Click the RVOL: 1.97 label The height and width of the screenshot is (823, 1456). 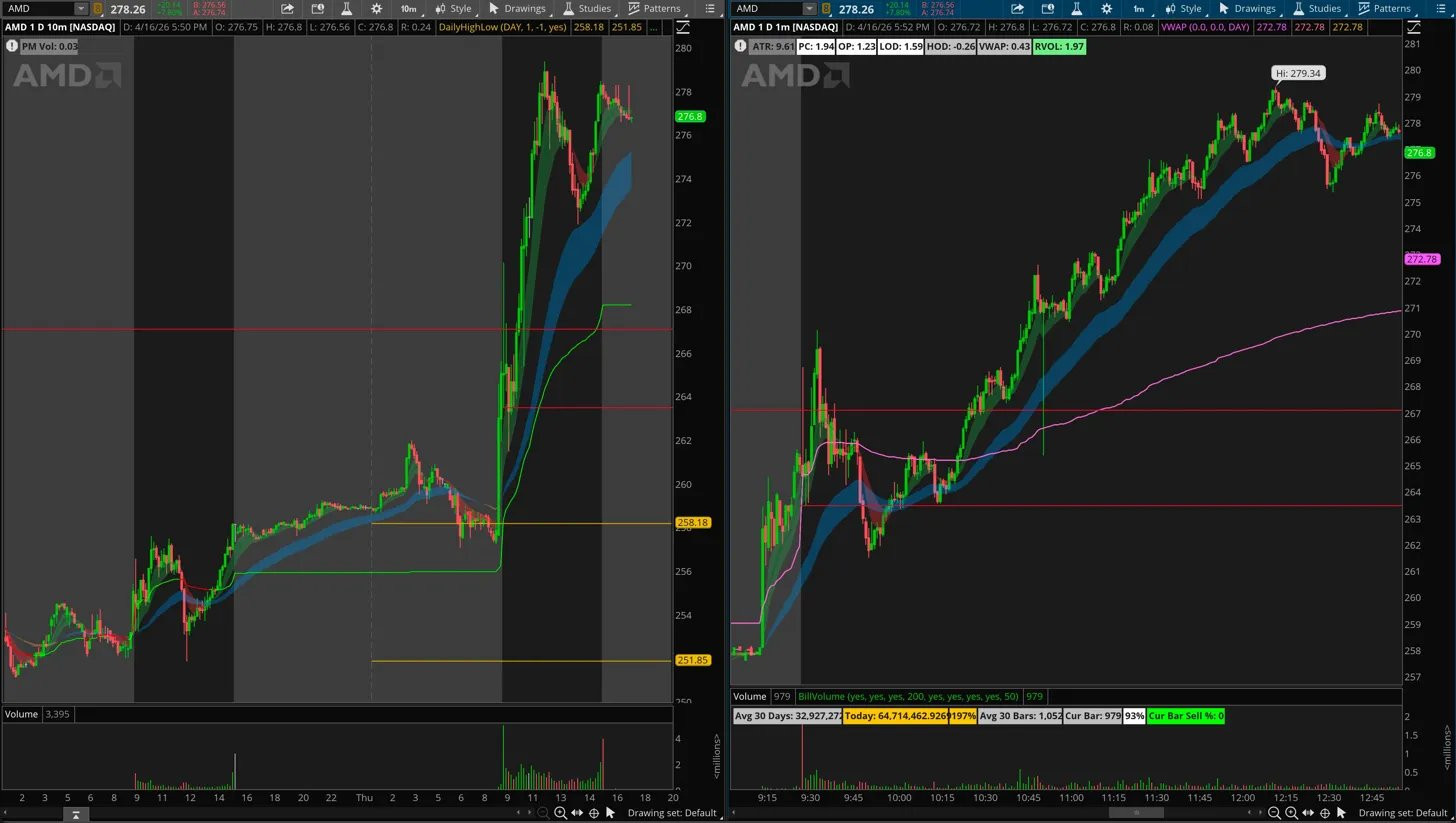point(1059,46)
